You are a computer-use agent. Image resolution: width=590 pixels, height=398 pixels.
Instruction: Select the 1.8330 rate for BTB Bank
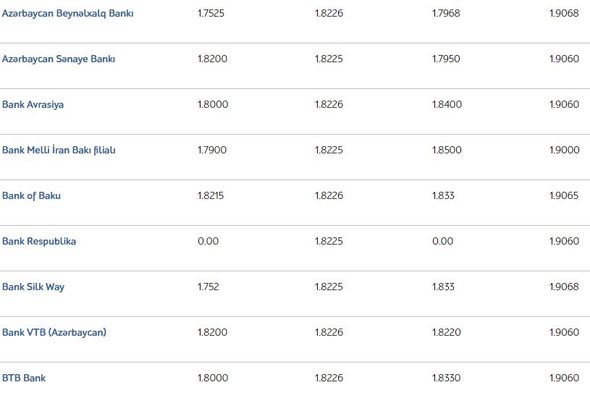(446, 378)
